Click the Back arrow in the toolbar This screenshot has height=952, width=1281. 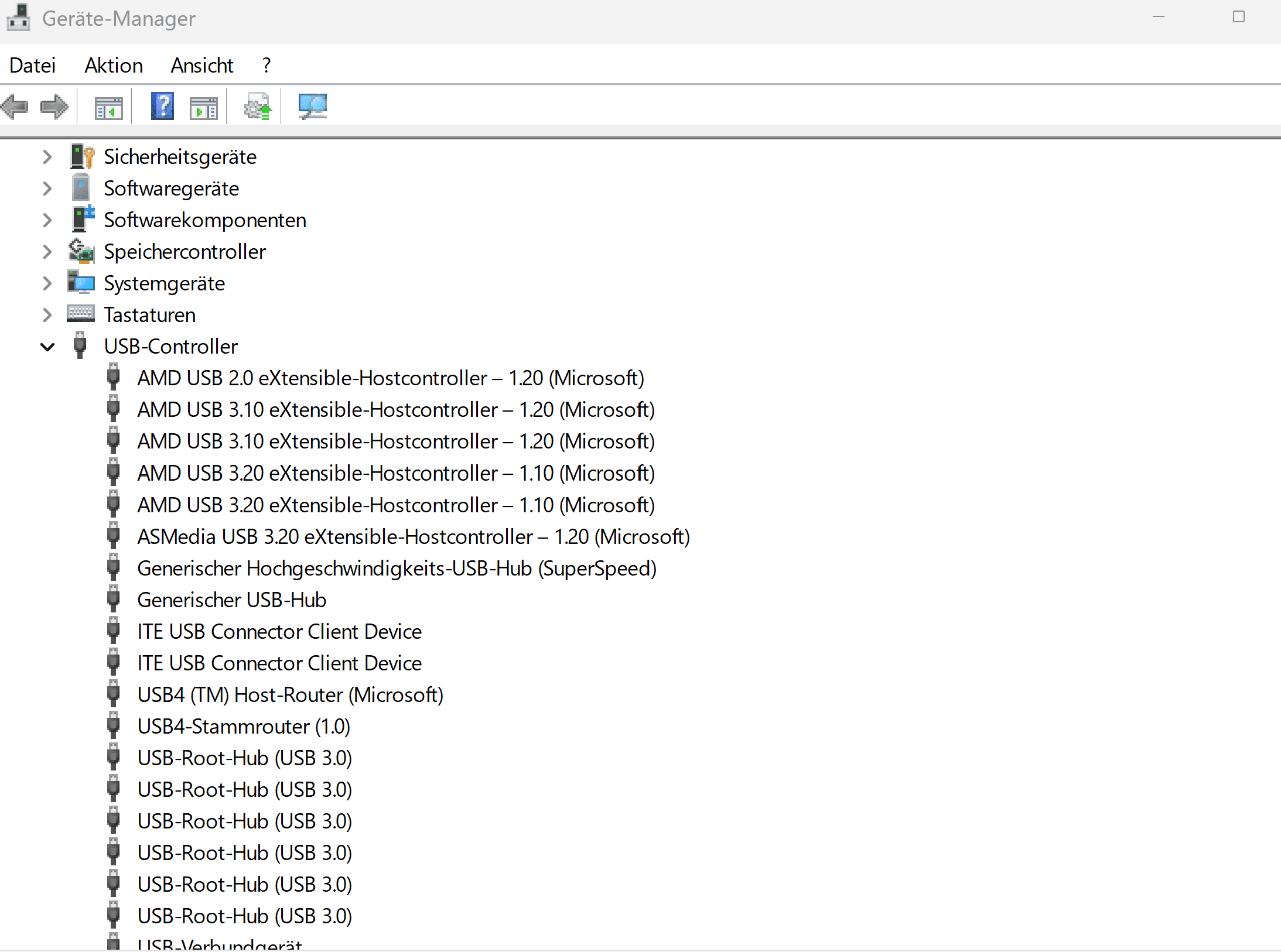[15, 107]
